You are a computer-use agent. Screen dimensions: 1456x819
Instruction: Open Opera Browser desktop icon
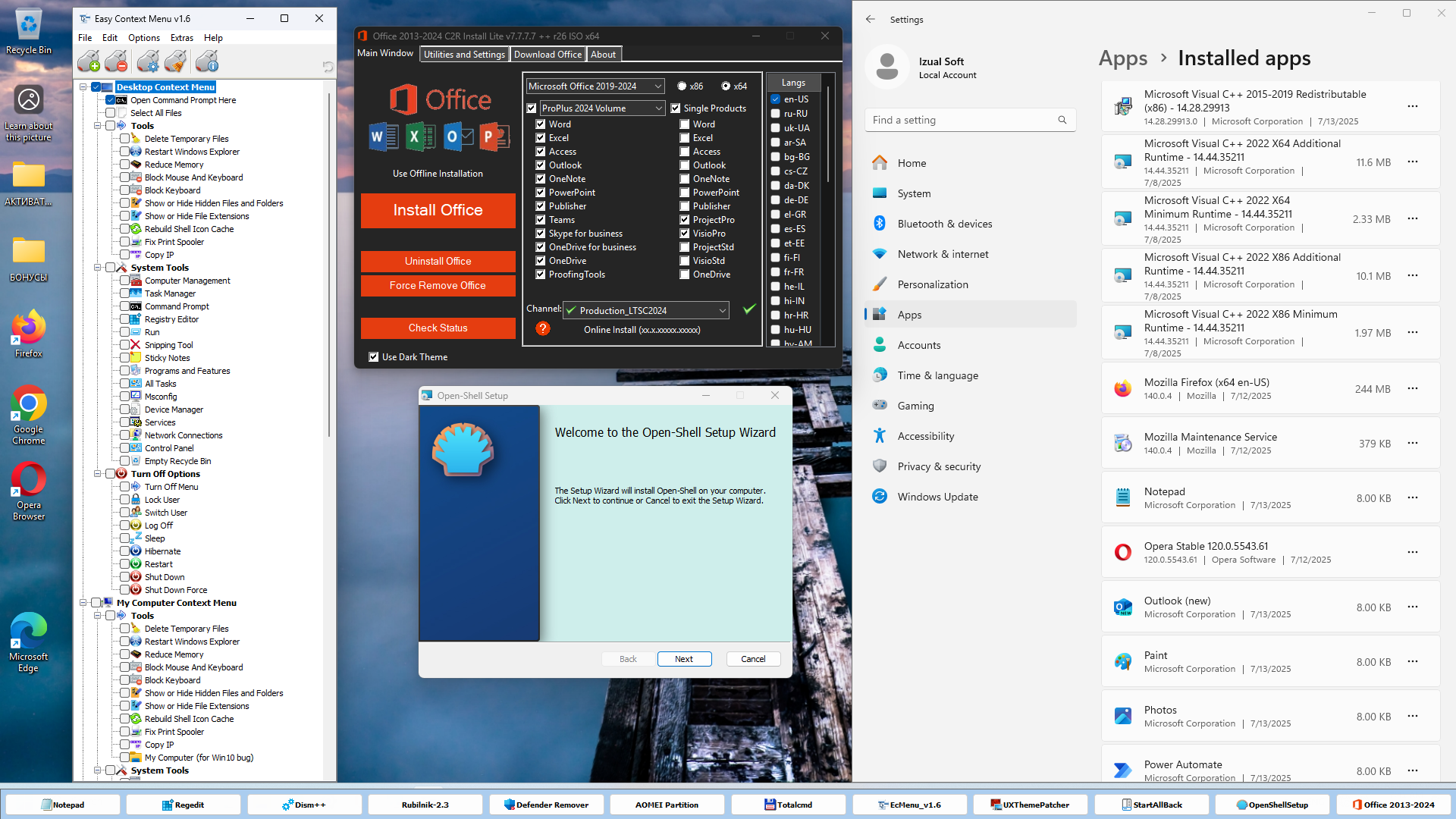(29, 491)
